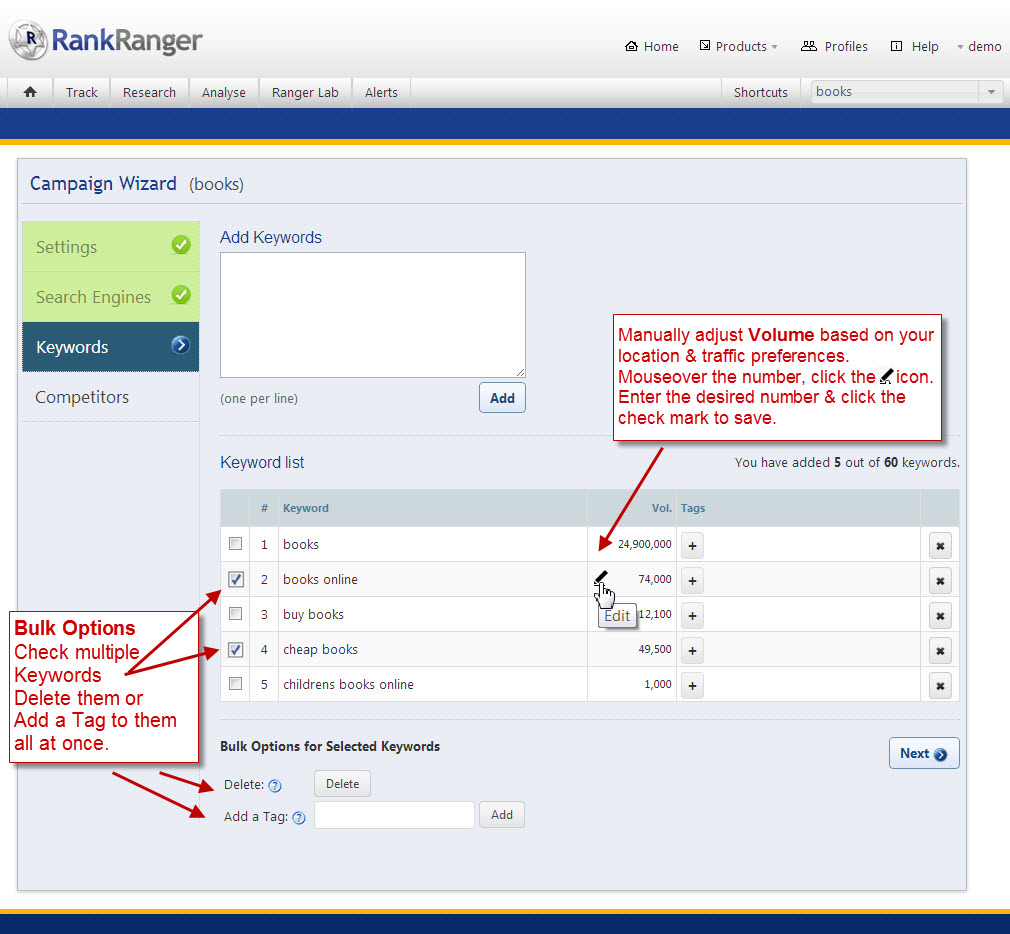Check the box for 'childrens books online'
This screenshot has width=1010, height=934.
coord(236,683)
